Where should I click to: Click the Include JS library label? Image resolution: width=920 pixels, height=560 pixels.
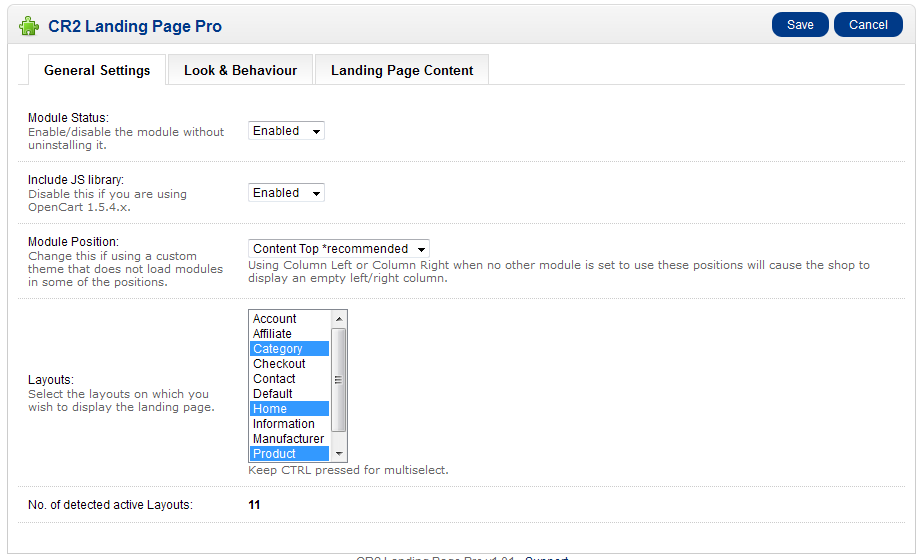point(76,180)
